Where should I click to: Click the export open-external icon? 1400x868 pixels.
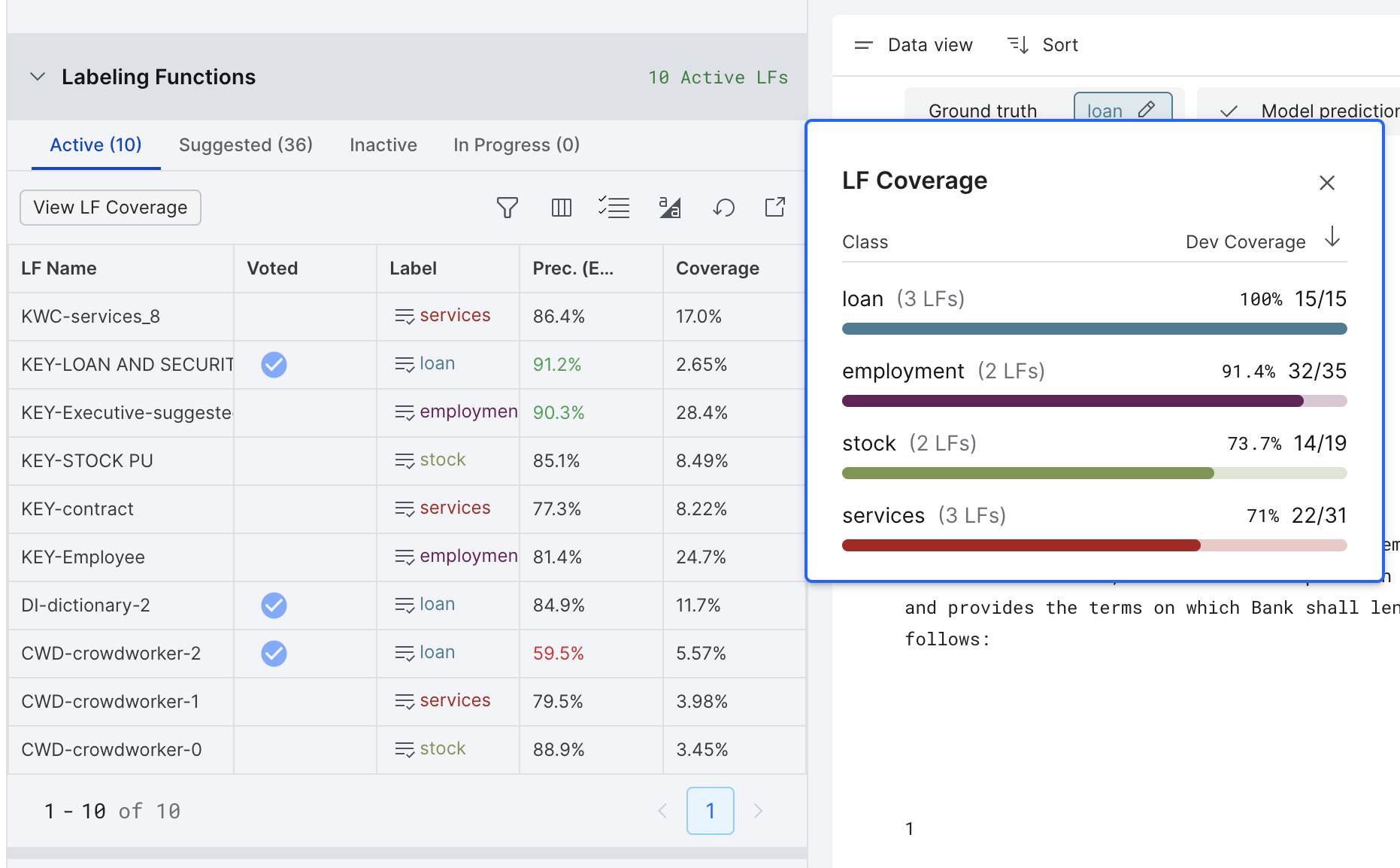click(775, 208)
